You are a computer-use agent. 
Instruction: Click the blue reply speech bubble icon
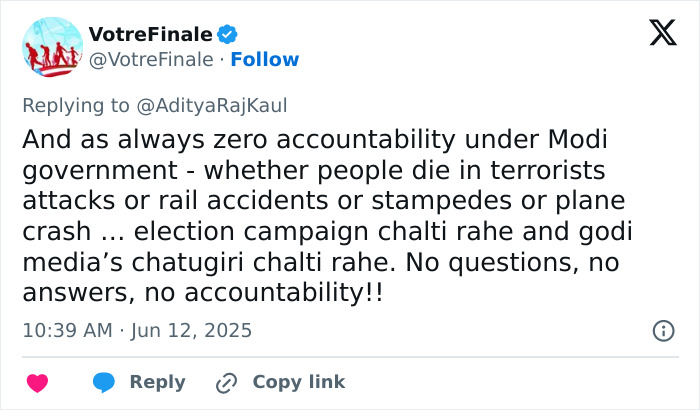coord(104,382)
